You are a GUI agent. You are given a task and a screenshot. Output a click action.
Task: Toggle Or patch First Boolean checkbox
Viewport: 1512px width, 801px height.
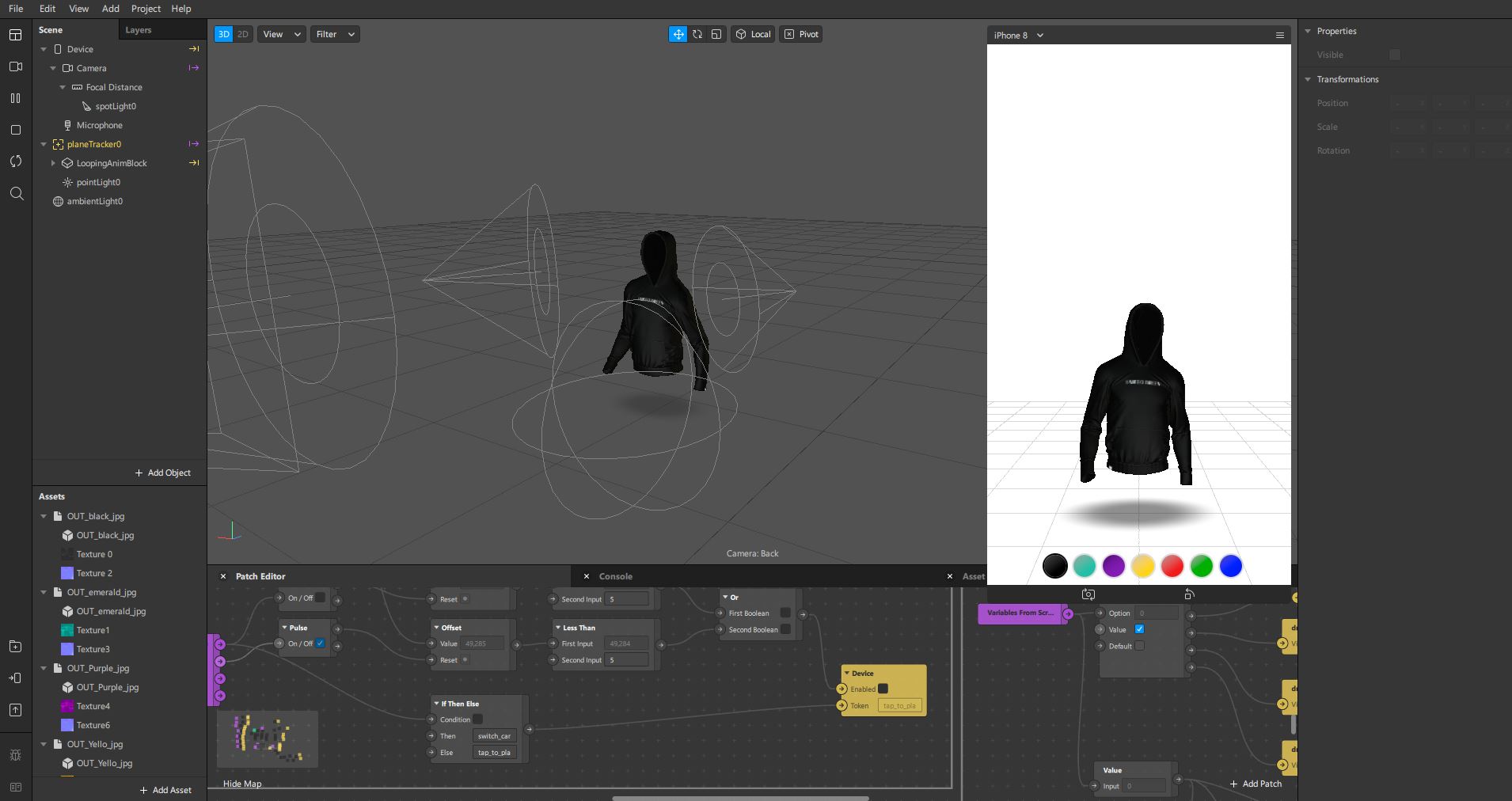point(785,613)
